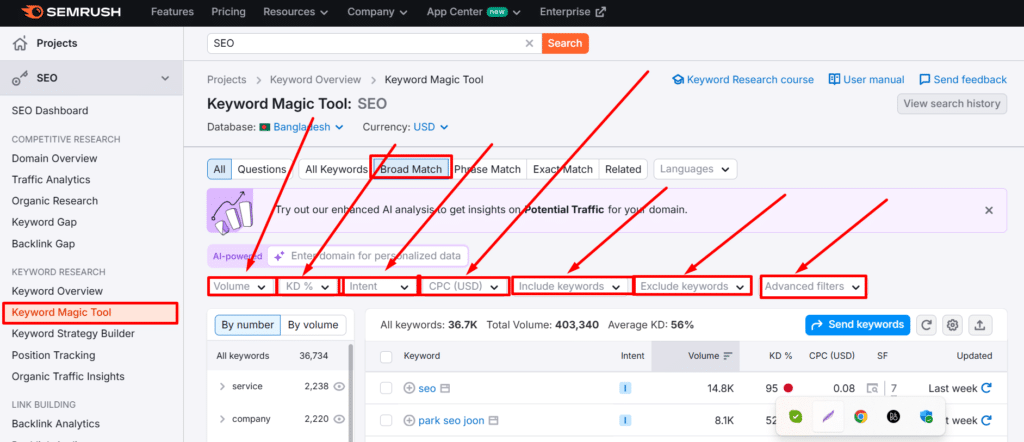
Task: Click the orange Search button
Action: 565,44
